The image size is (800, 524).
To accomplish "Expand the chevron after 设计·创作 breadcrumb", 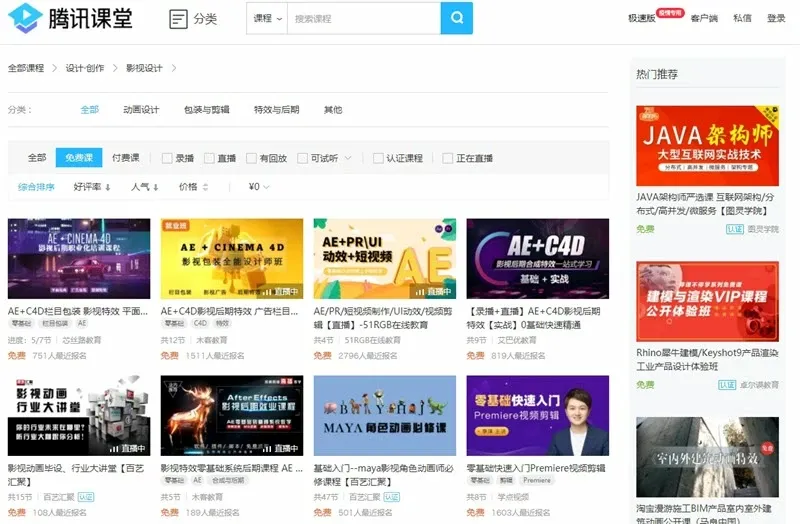I will 115,68.
